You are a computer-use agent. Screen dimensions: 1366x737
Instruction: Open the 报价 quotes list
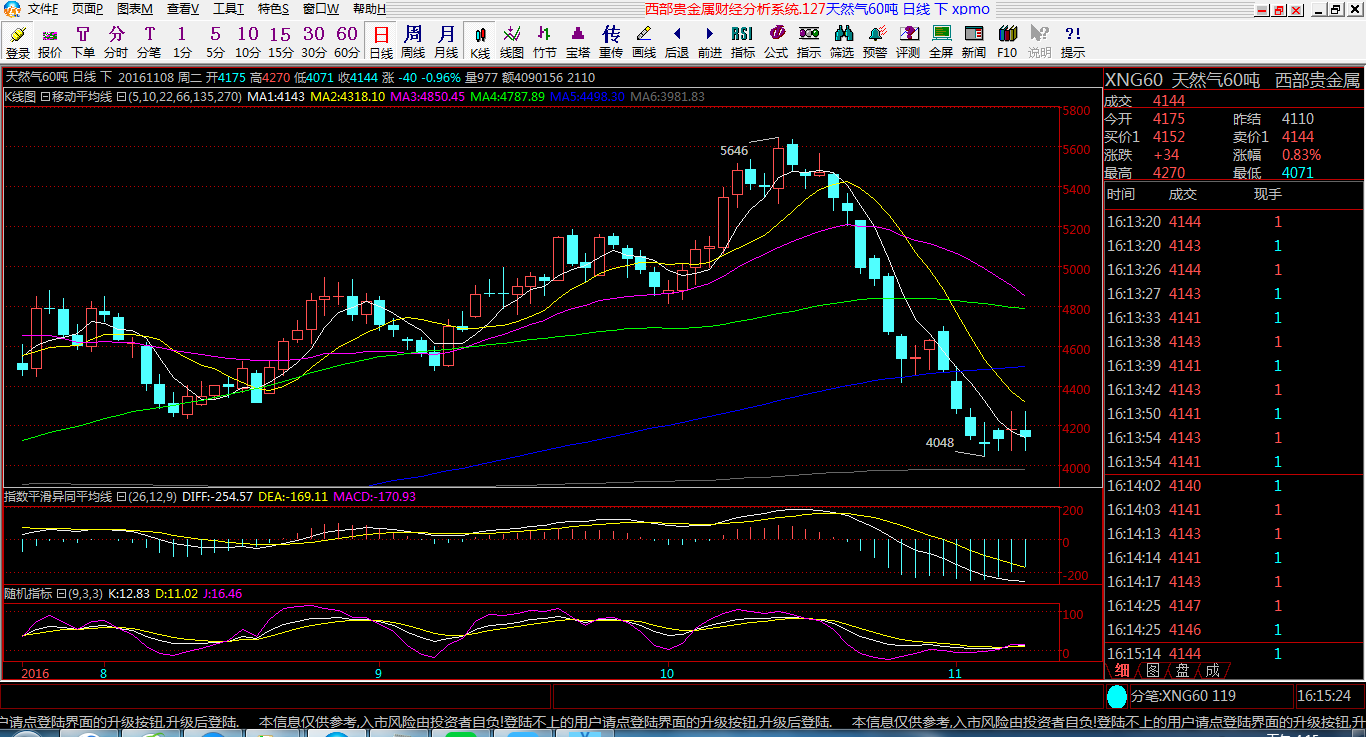point(50,42)
